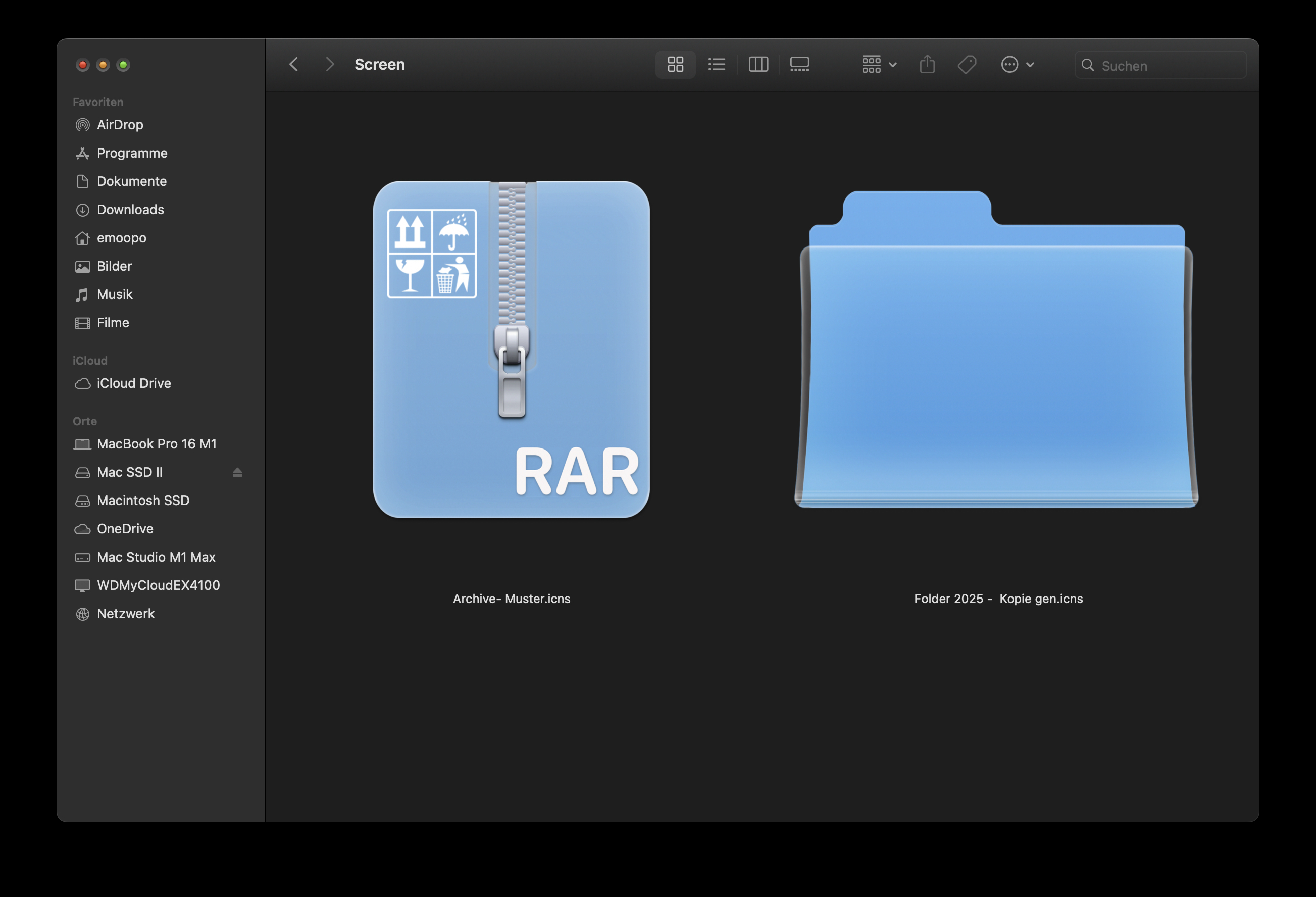This screenshot has width=1316, height=897.
Task: Open AirDrop in the sidebar
Action: (x=120, y=125)
